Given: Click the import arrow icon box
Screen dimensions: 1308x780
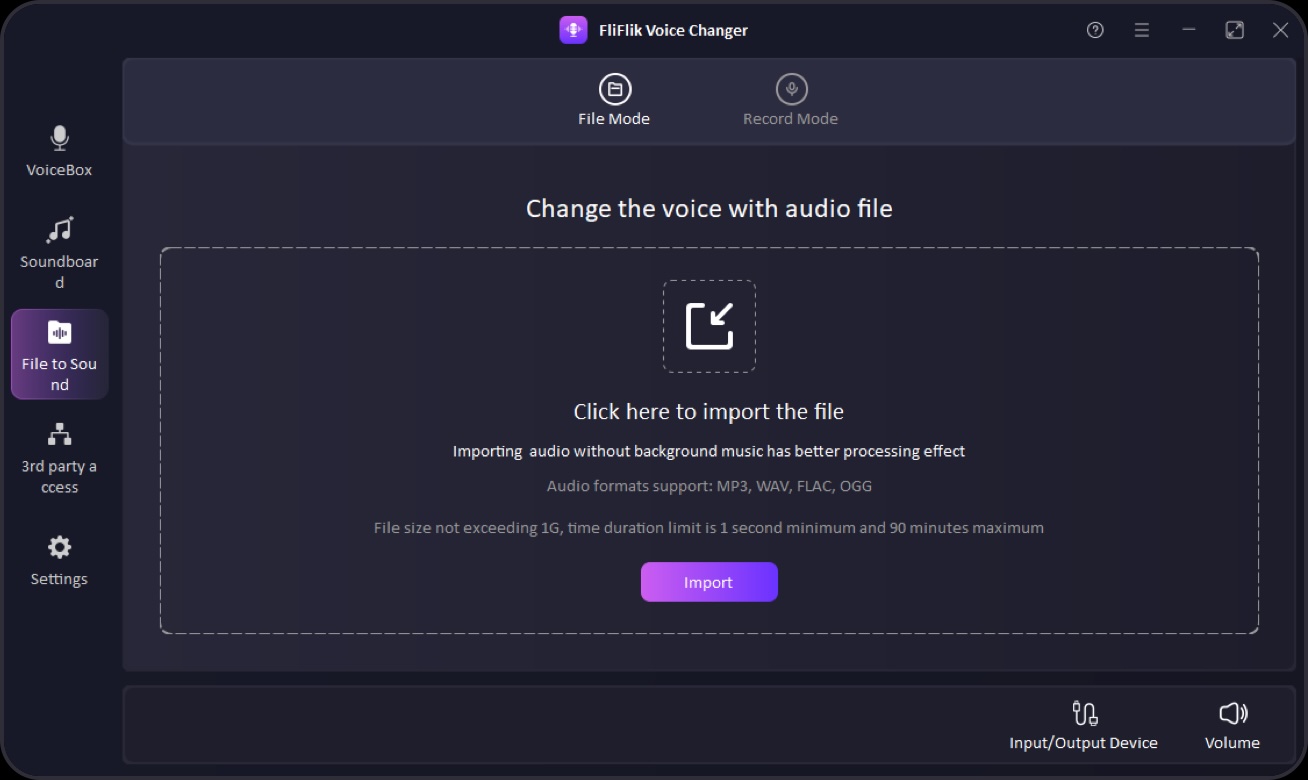Looking at the screenshot, I should (709, 326).
